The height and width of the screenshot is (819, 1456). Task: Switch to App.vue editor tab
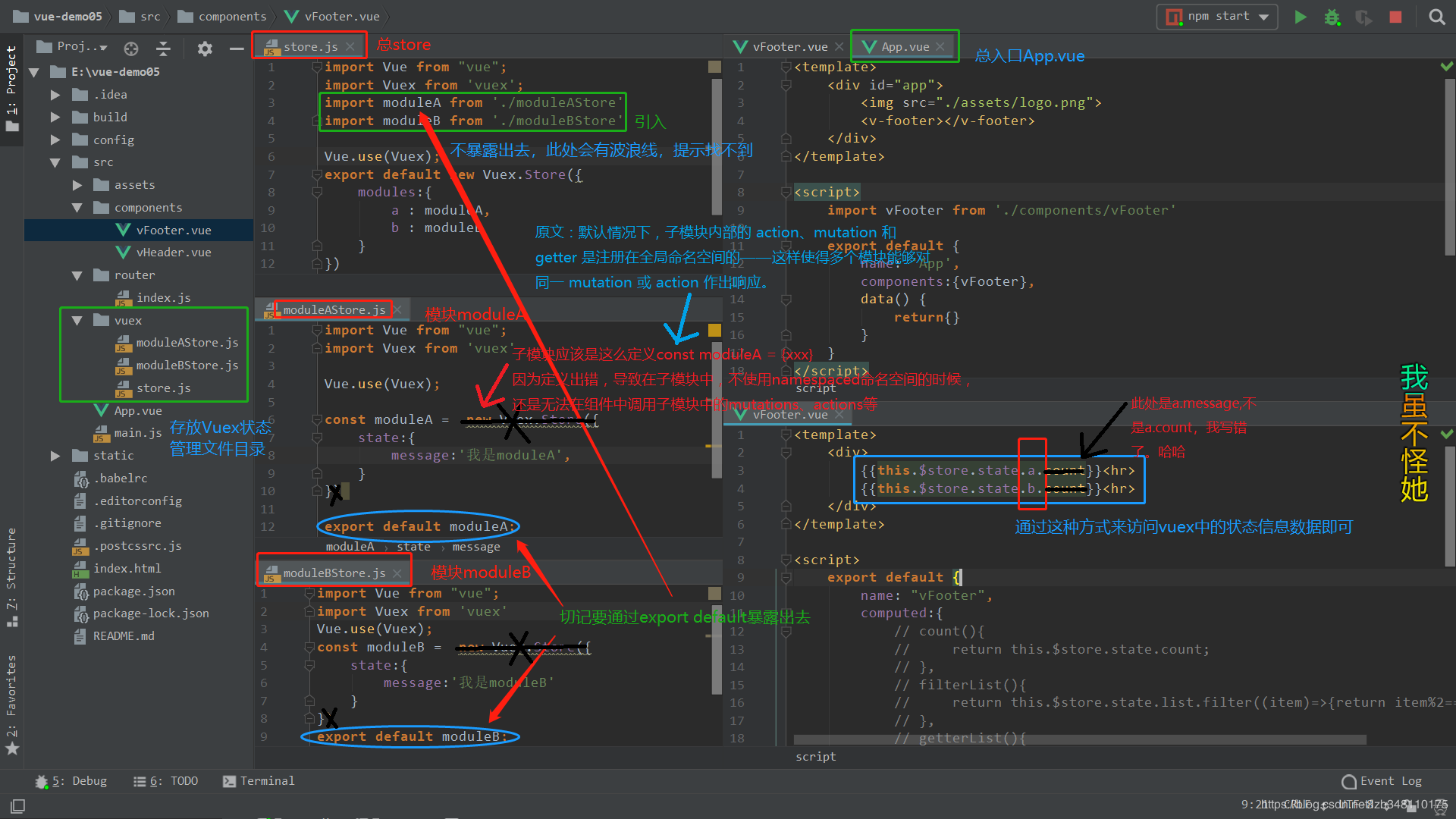(904, 47)
